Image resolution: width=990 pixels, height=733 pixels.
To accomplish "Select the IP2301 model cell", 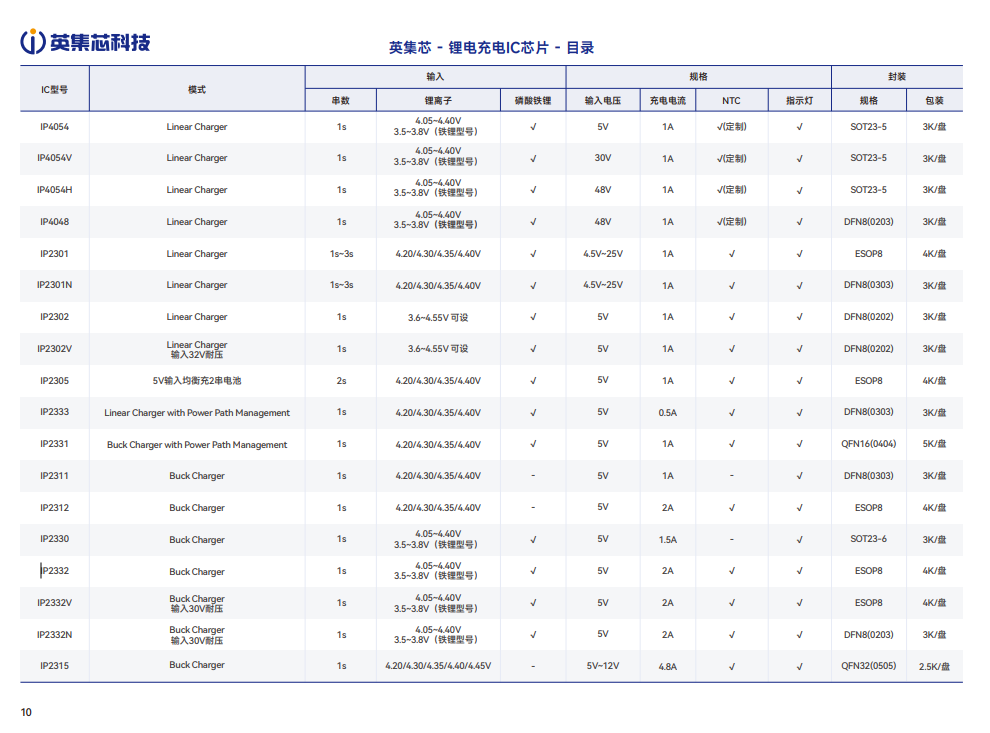I will coord(54,254).
